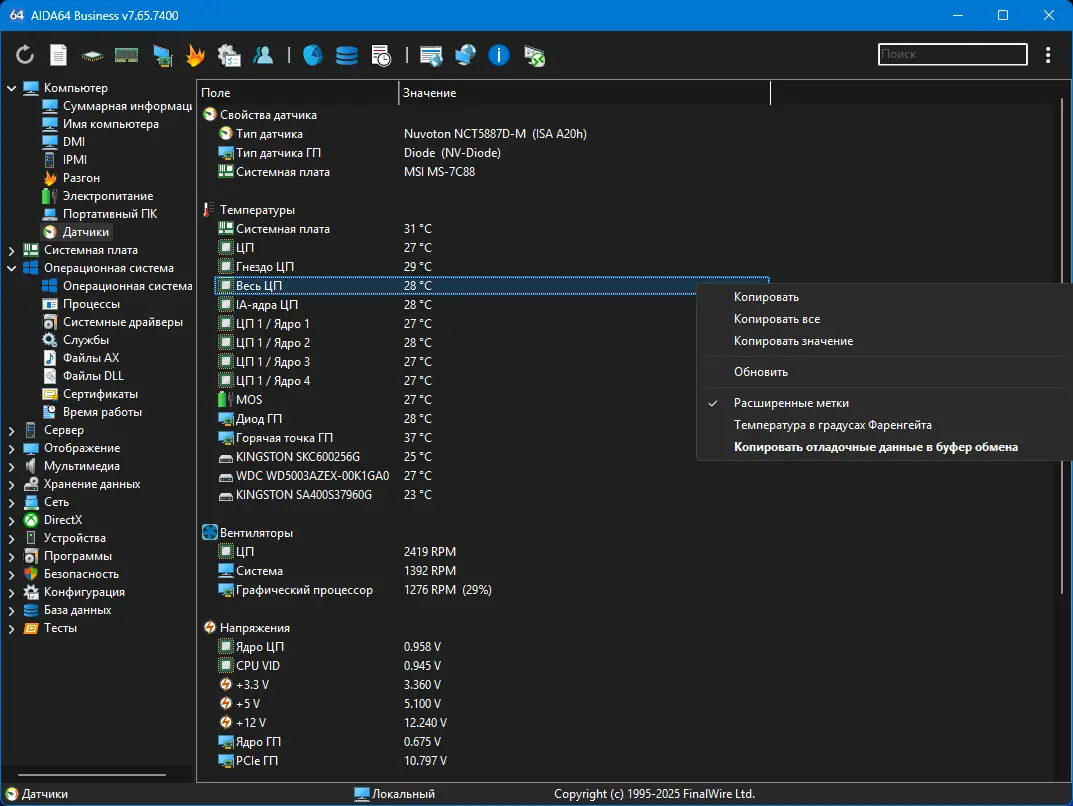This screenshot has width=1073, height=806.
Task: Launch the System Stability Test flame icon
Action: click(196, 55)
